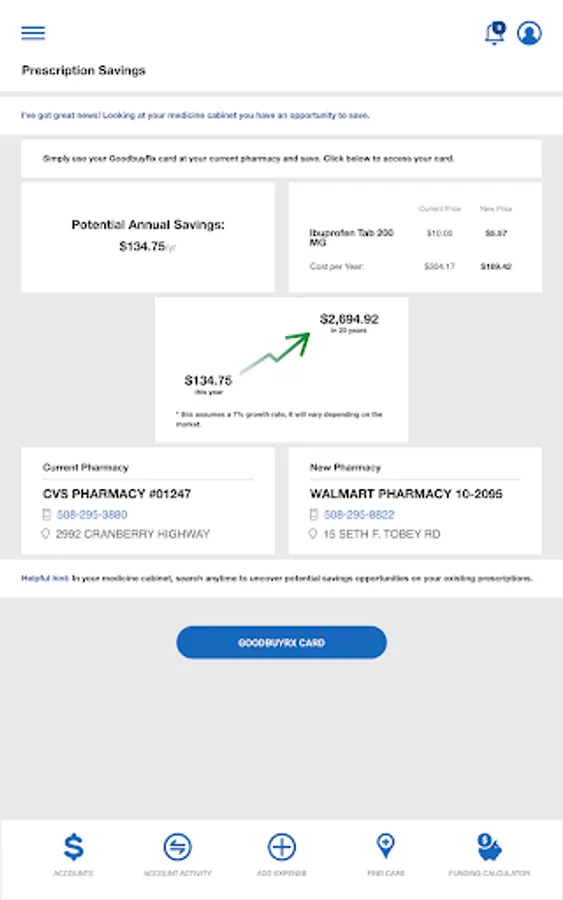Click the Accounts tab label
Image resolution: width=563 pixels, height=900 pixels.
pos(73,873)
